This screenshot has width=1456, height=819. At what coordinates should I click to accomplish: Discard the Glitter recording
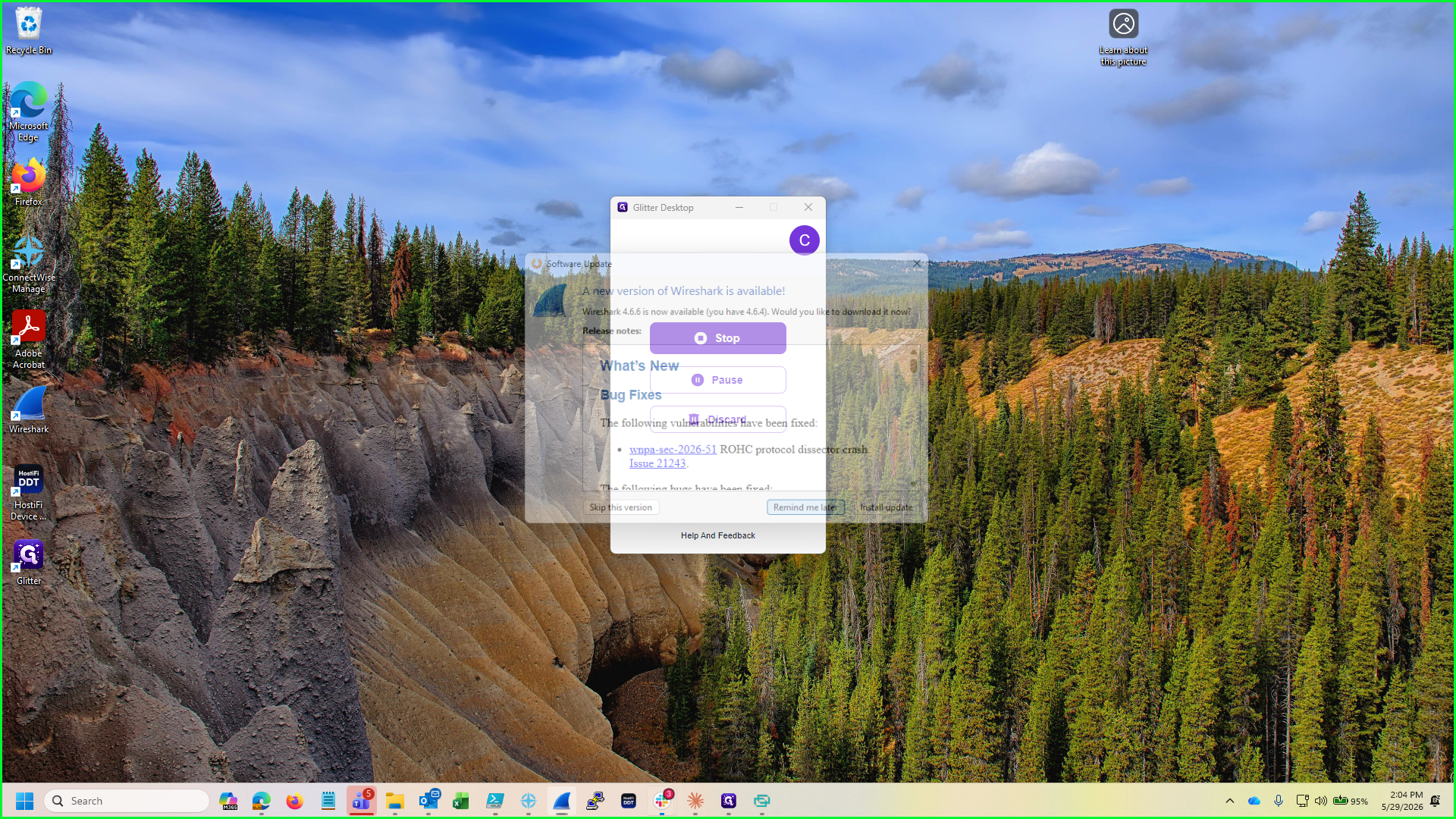coord(717,419)
